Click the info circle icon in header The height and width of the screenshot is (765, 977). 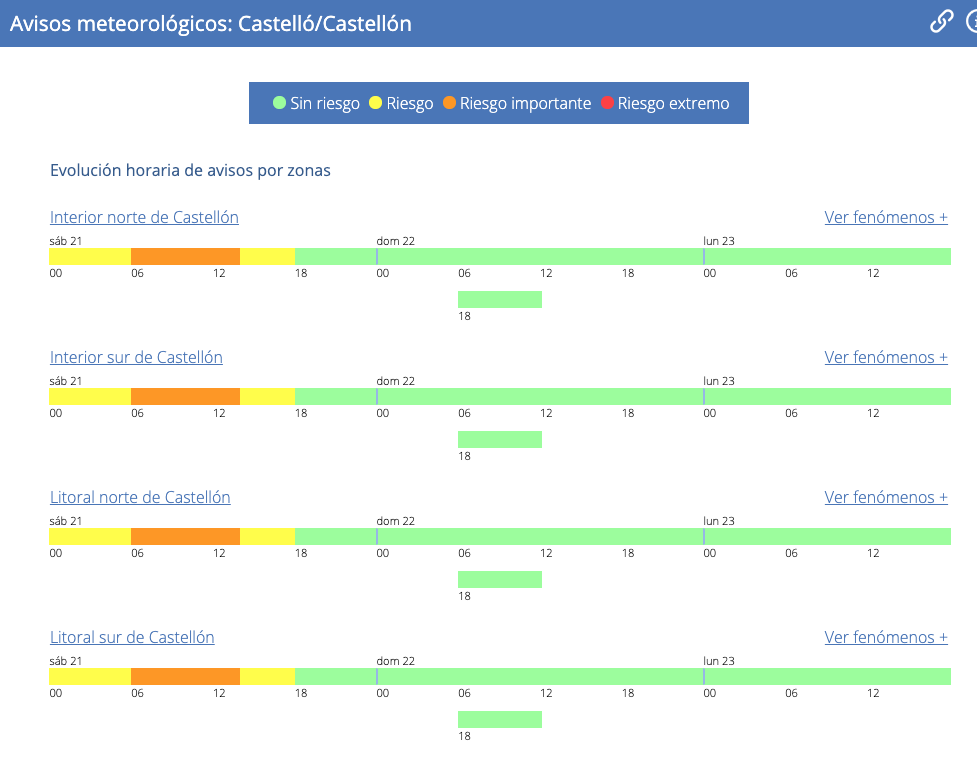(971, 22)
